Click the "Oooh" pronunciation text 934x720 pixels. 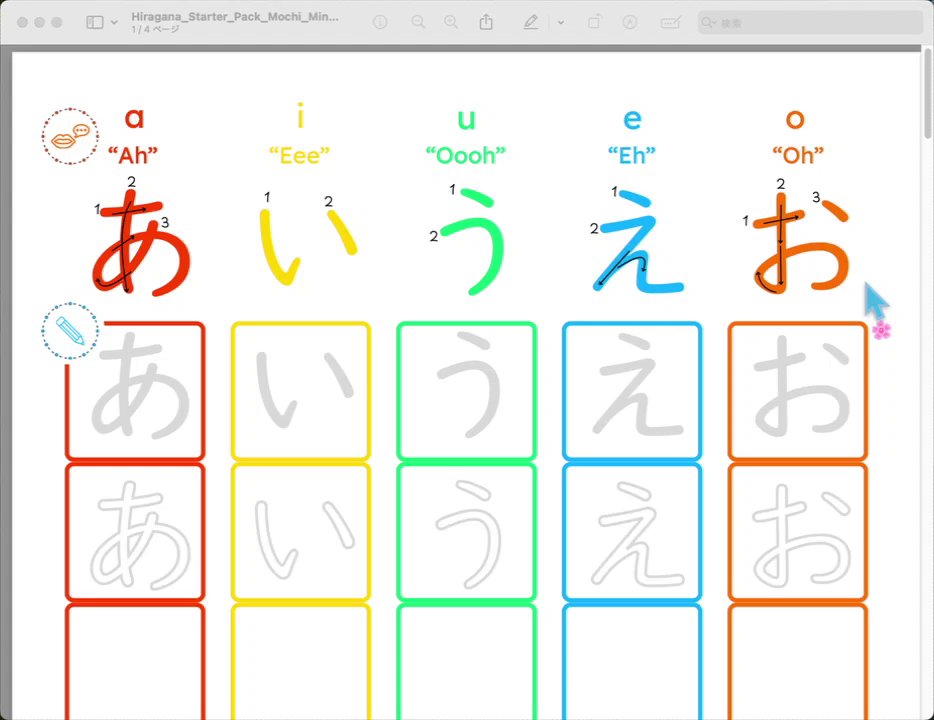[x=466, y=155]
